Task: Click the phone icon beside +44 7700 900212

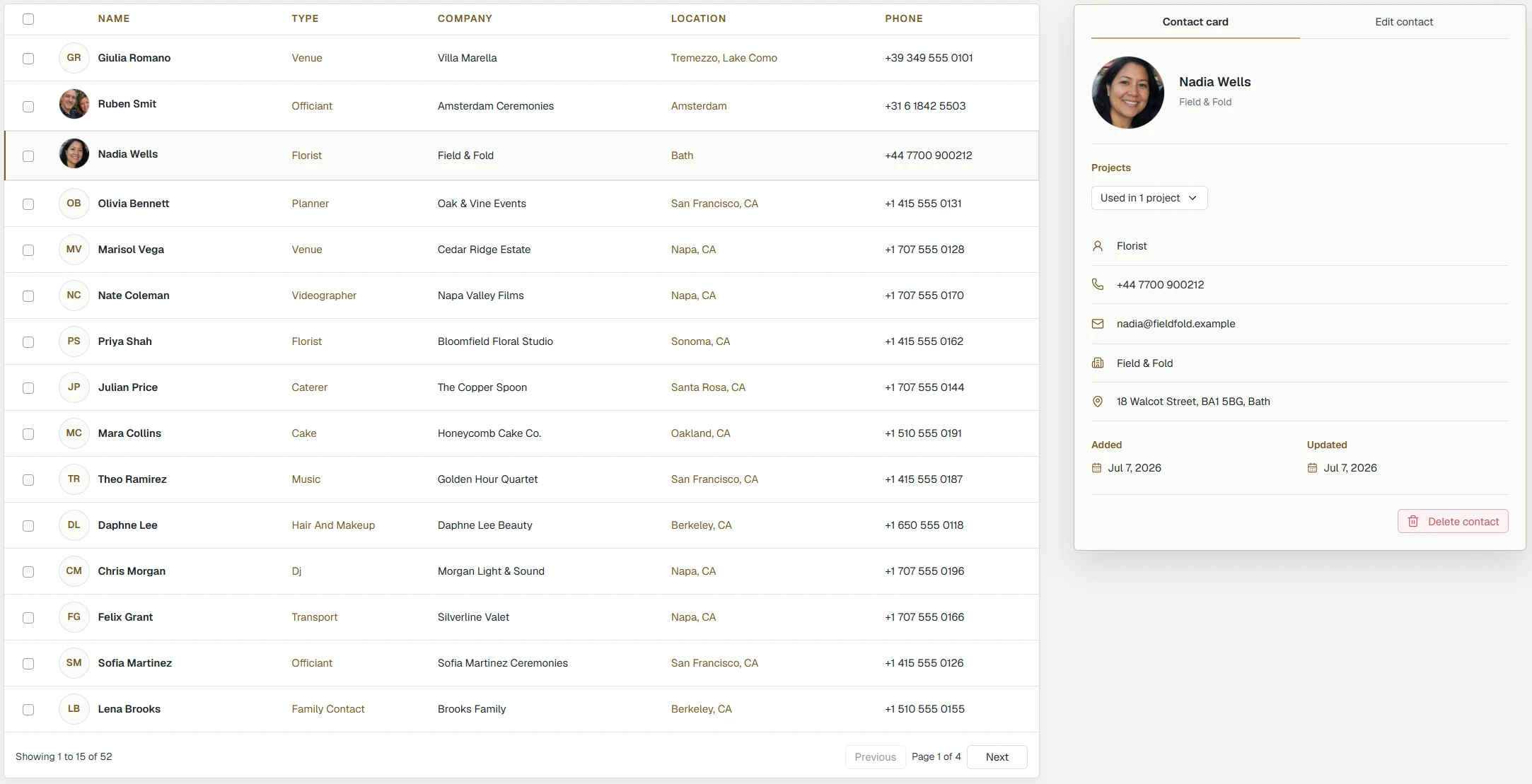Action: click(x=1098, y=284)
